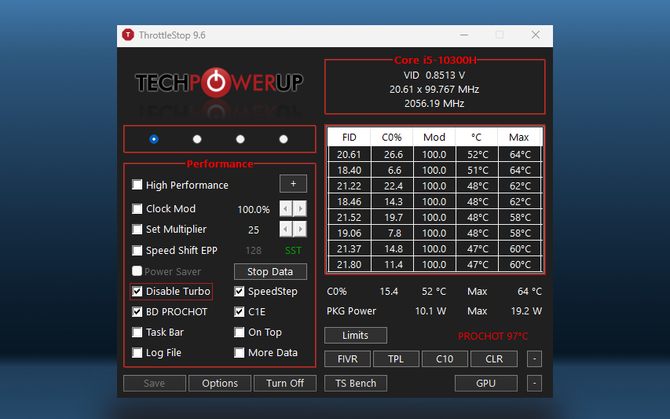670x419 pixels.
Task: Click the FID column header
Action: pos(349,137)
